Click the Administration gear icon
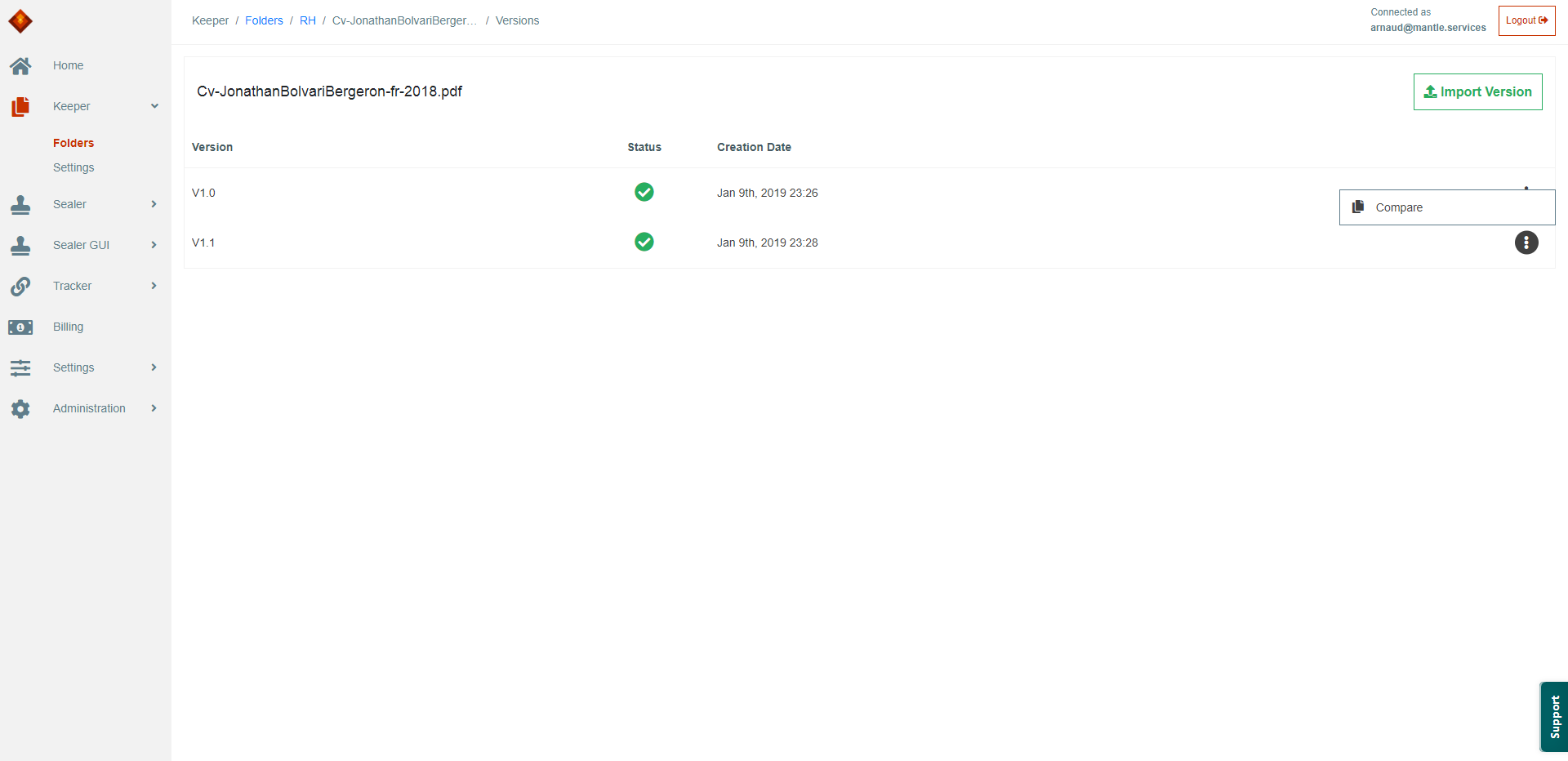1568x761 pixels. pos(20,408)
